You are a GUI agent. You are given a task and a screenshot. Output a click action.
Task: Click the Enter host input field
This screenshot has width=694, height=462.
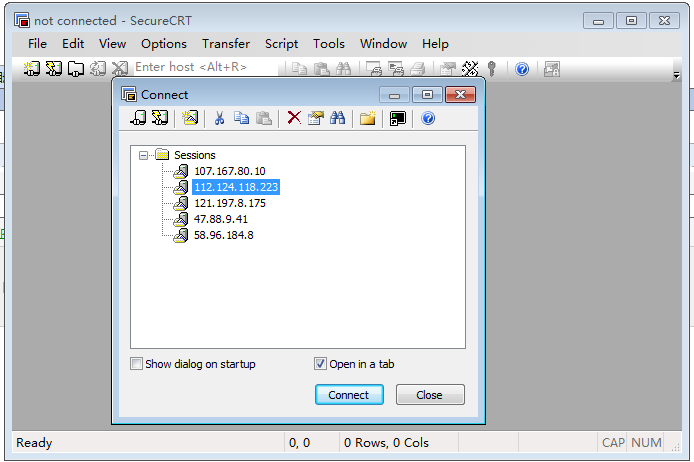(206, 67)
